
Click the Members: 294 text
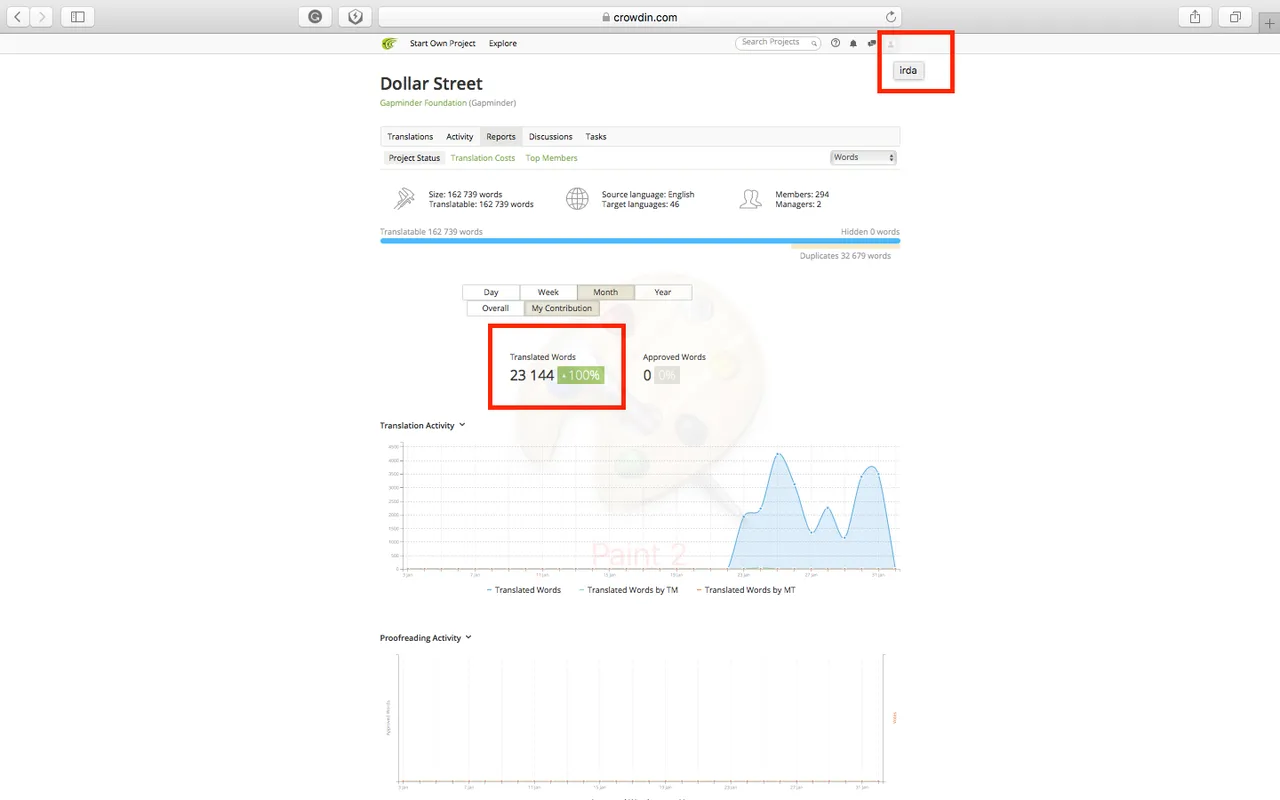pyautogui.click(x=802, y=194)
